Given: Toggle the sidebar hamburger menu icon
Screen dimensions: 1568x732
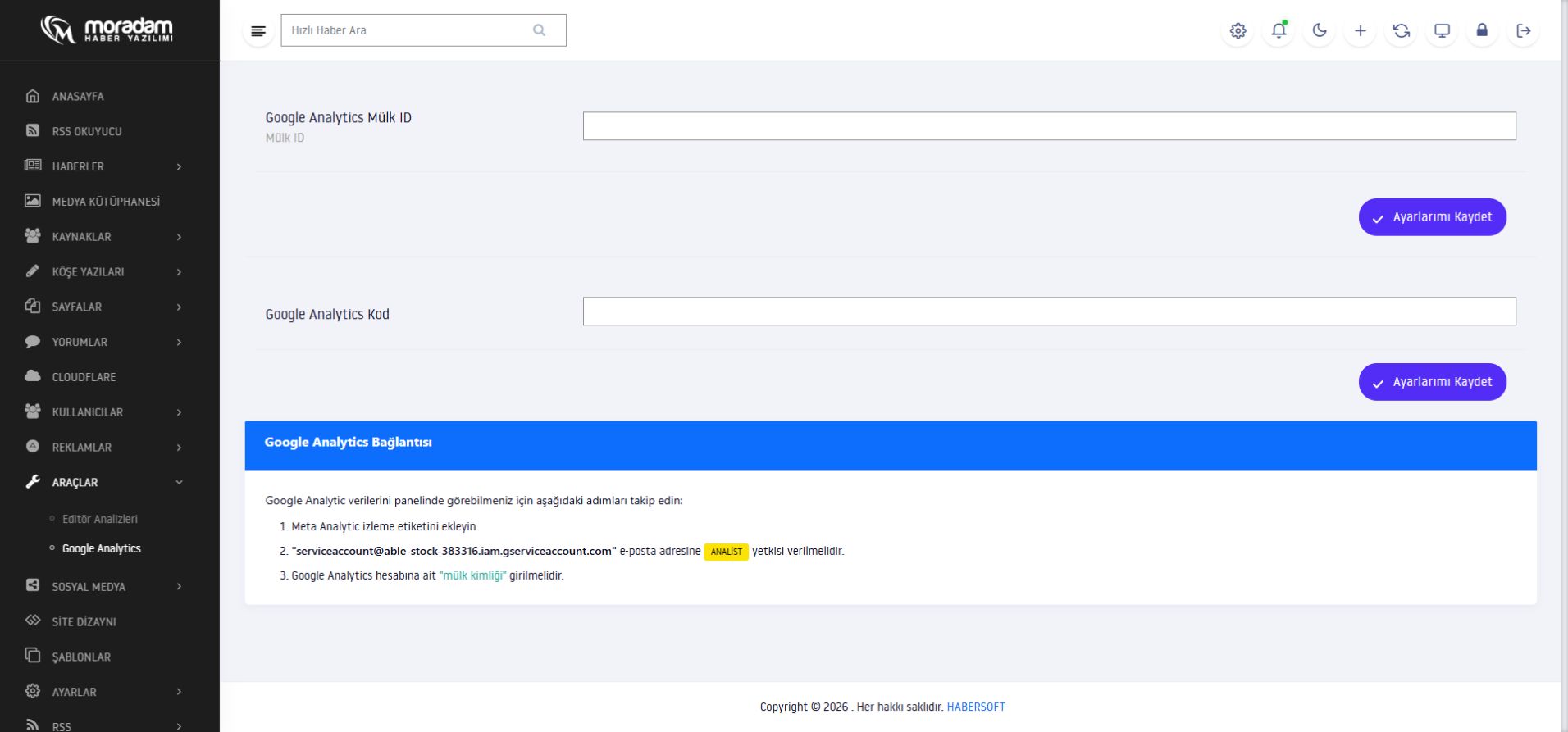Looking at the screenshot, I should click(x=258, y=31).
